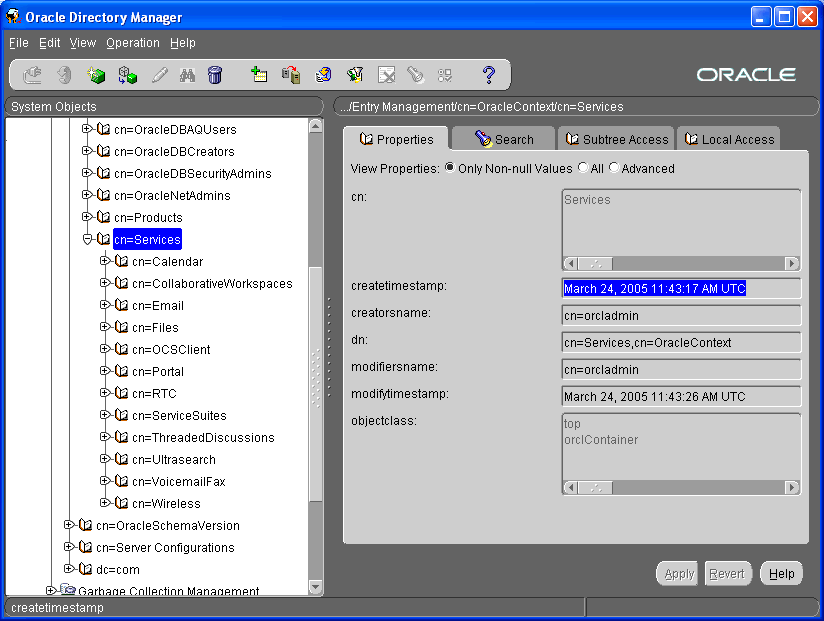Click the toolbar icon with red arrow

(x=291, y=75)
